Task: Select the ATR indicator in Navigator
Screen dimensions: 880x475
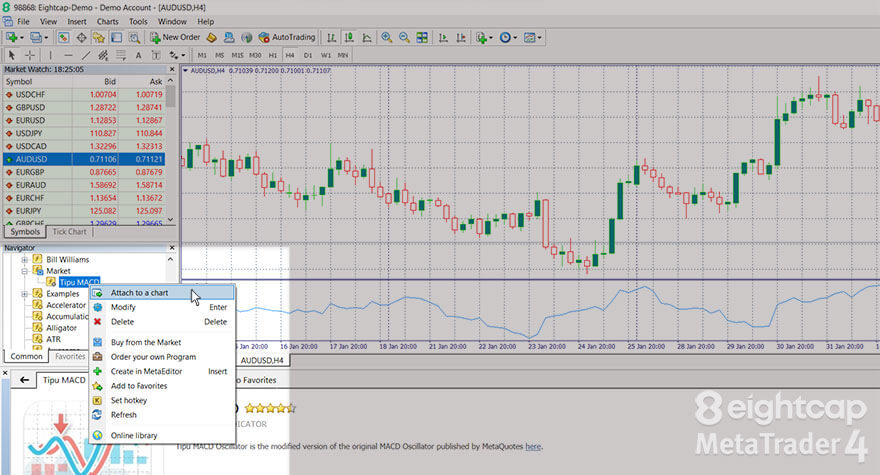Action: [53, 339]
